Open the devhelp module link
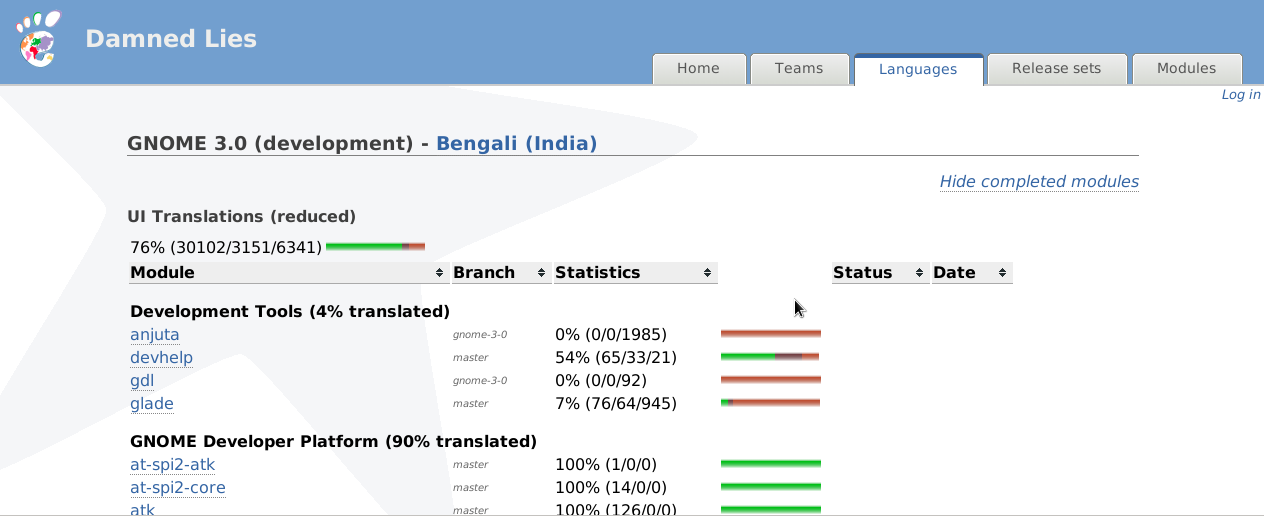The image size is (1264, 516). [x=161, y=357]
